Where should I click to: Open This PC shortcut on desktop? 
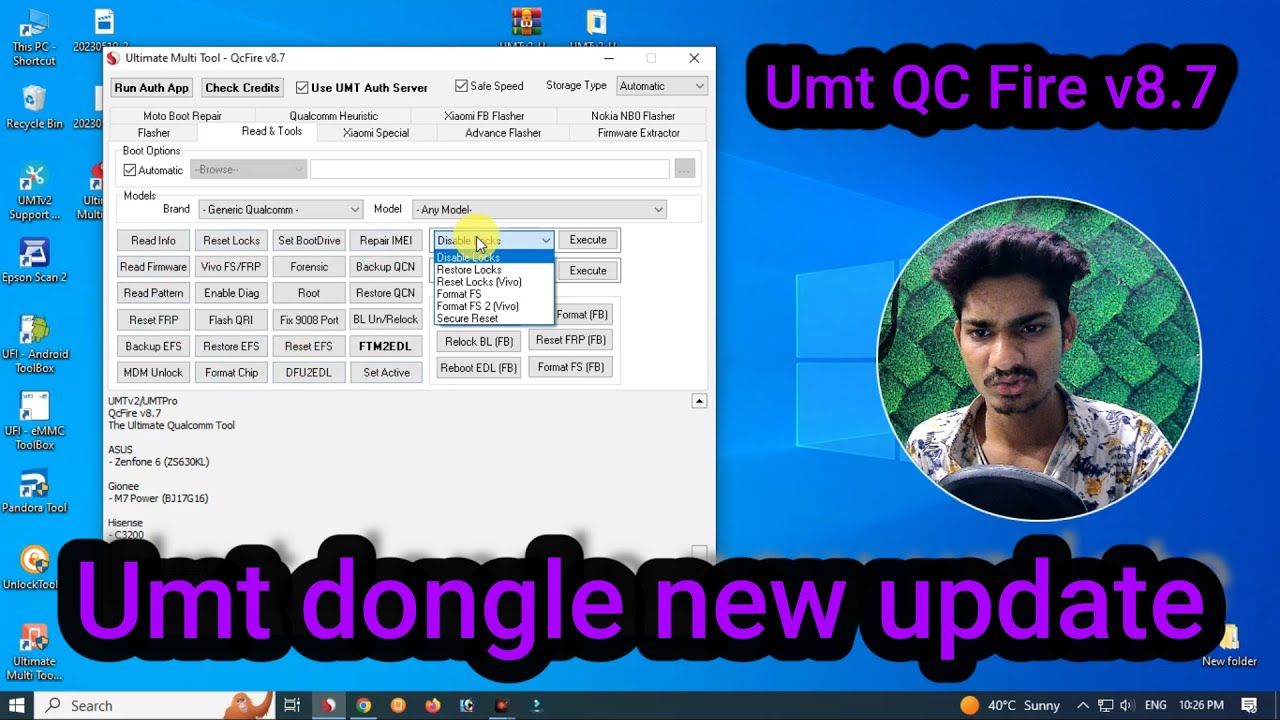pyautogui.click(x=34, y=36)
